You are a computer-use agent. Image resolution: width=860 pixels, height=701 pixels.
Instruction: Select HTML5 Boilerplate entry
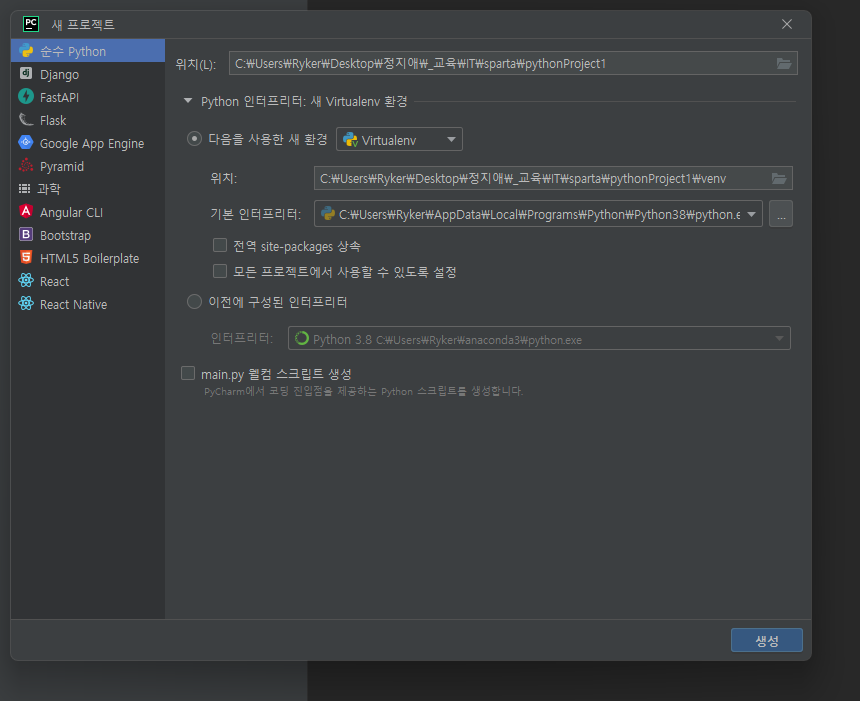click(x=88, y=258)
